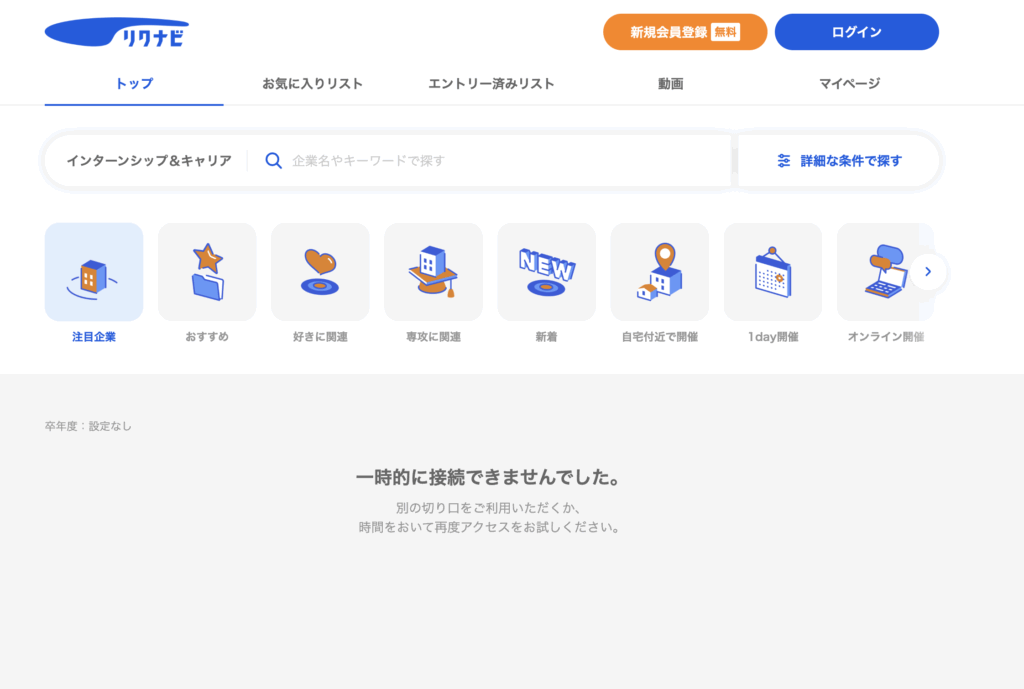
Task: Click the 卒年度：設定なし text
Action: (88, 426)
